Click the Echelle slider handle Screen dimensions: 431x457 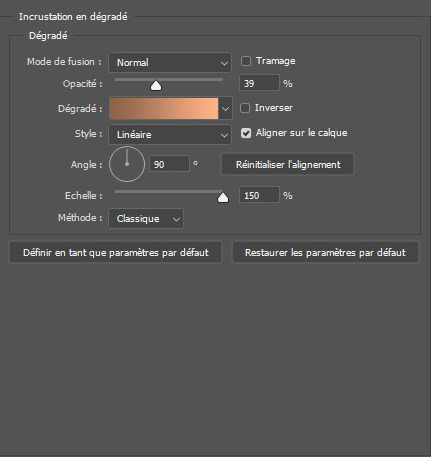[223, 198]
